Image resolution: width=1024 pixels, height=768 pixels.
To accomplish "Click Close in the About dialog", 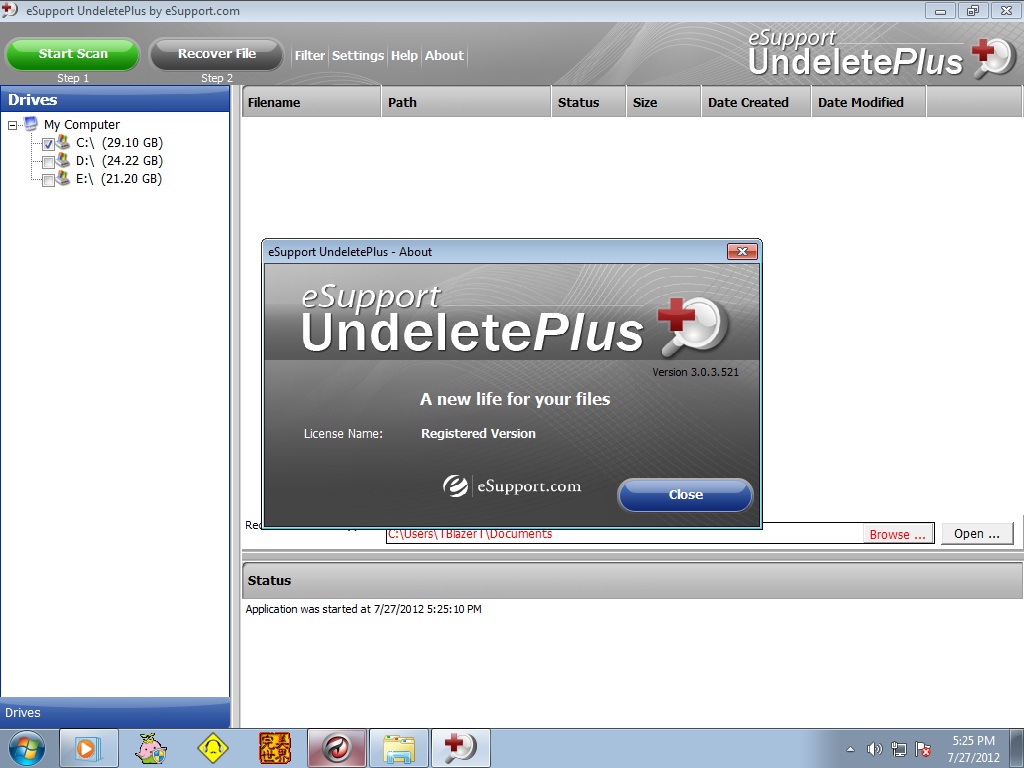I will (685, 494).
